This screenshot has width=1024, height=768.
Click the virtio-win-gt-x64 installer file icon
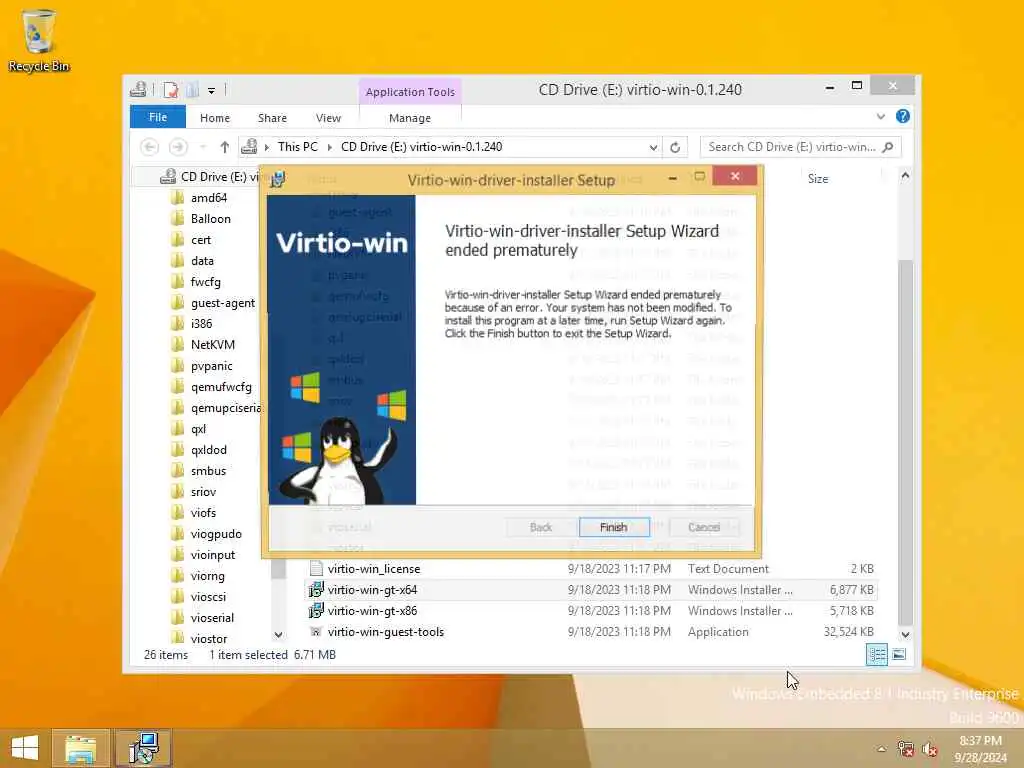click(316, 590)
